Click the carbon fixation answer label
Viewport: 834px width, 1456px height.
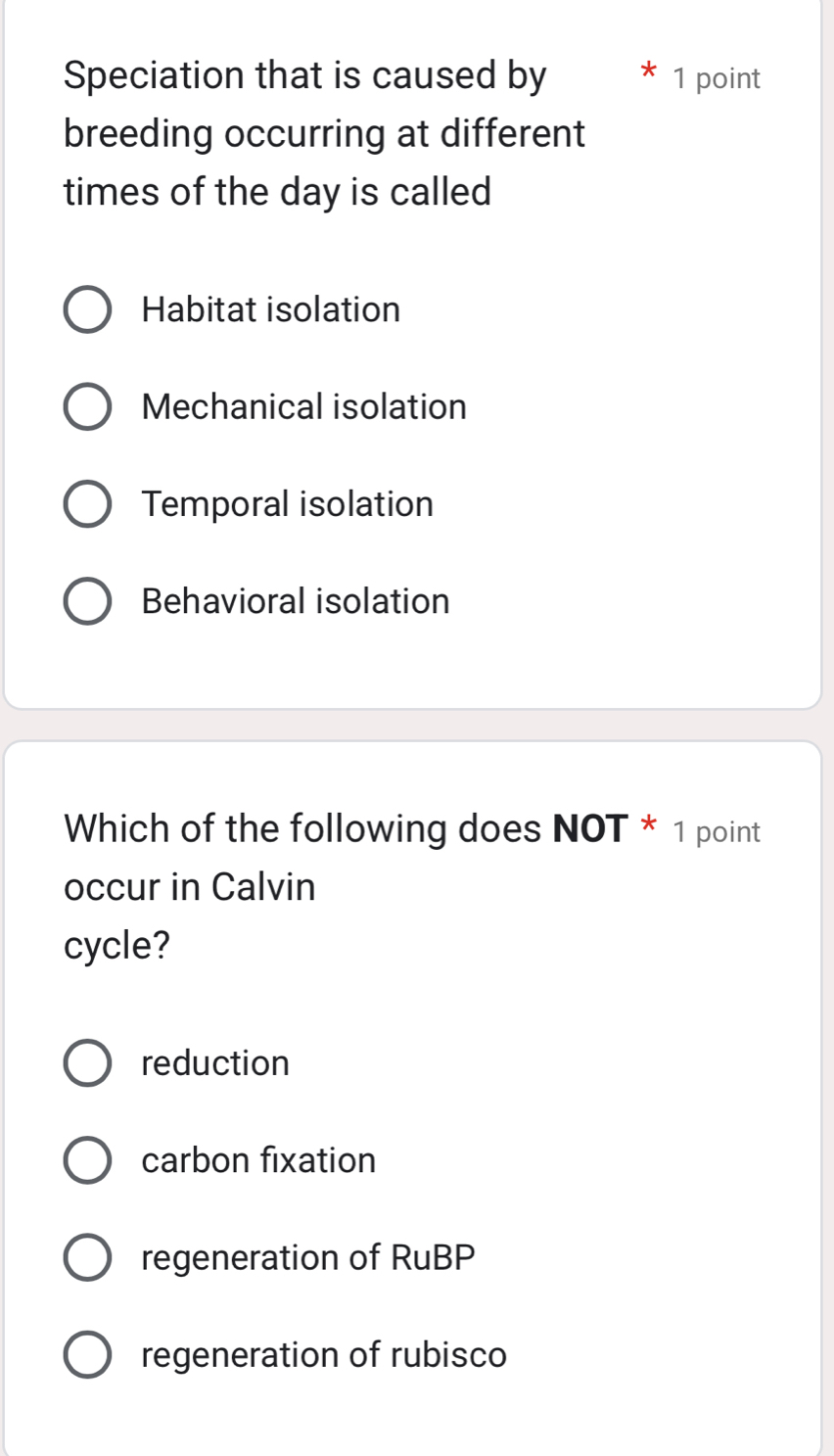coord(258,1160)
